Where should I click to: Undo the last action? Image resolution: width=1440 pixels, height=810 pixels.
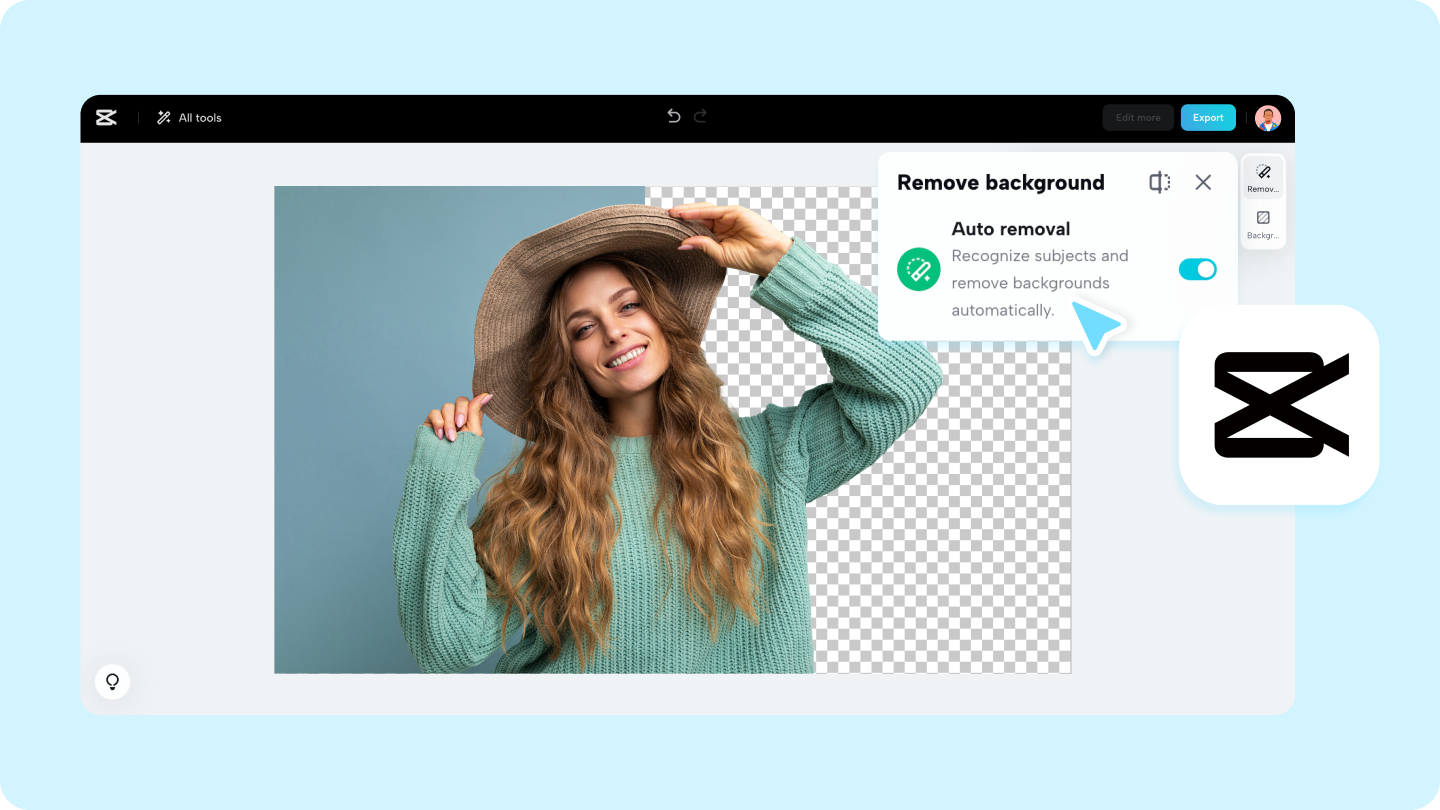673,116
